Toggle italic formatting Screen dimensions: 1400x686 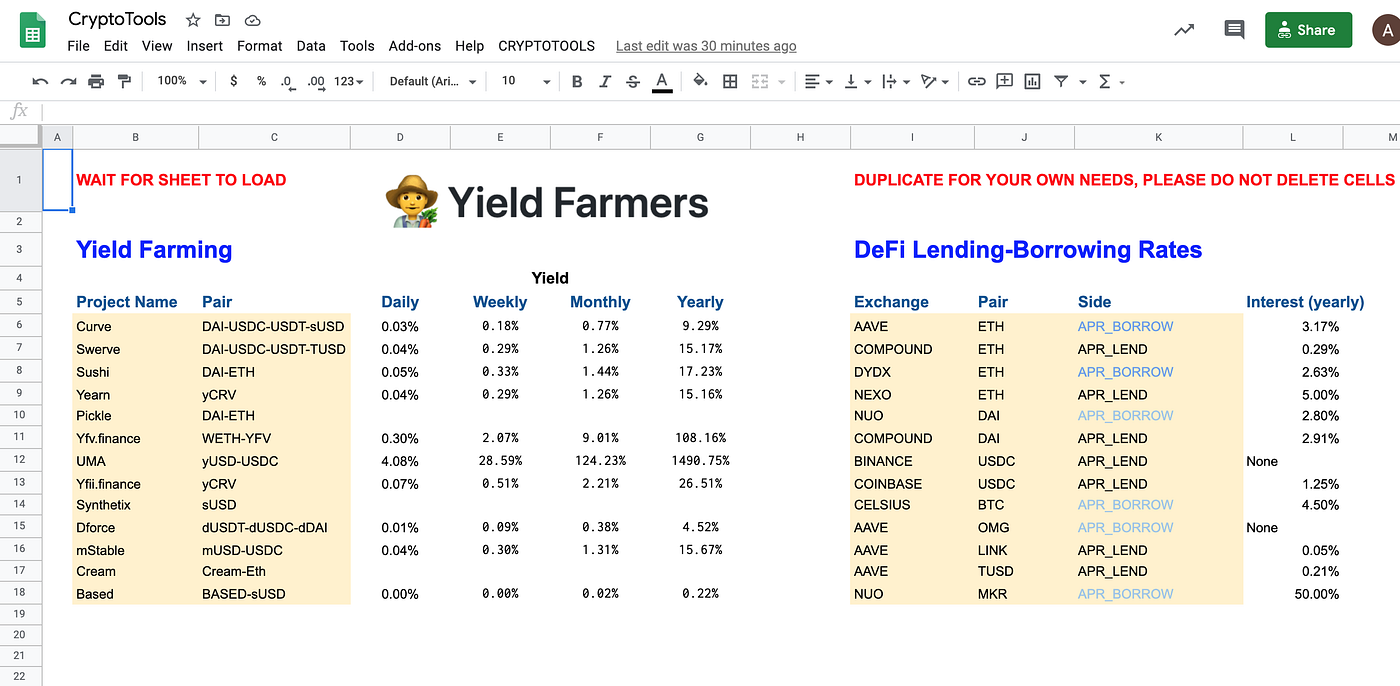coord(605,81)
